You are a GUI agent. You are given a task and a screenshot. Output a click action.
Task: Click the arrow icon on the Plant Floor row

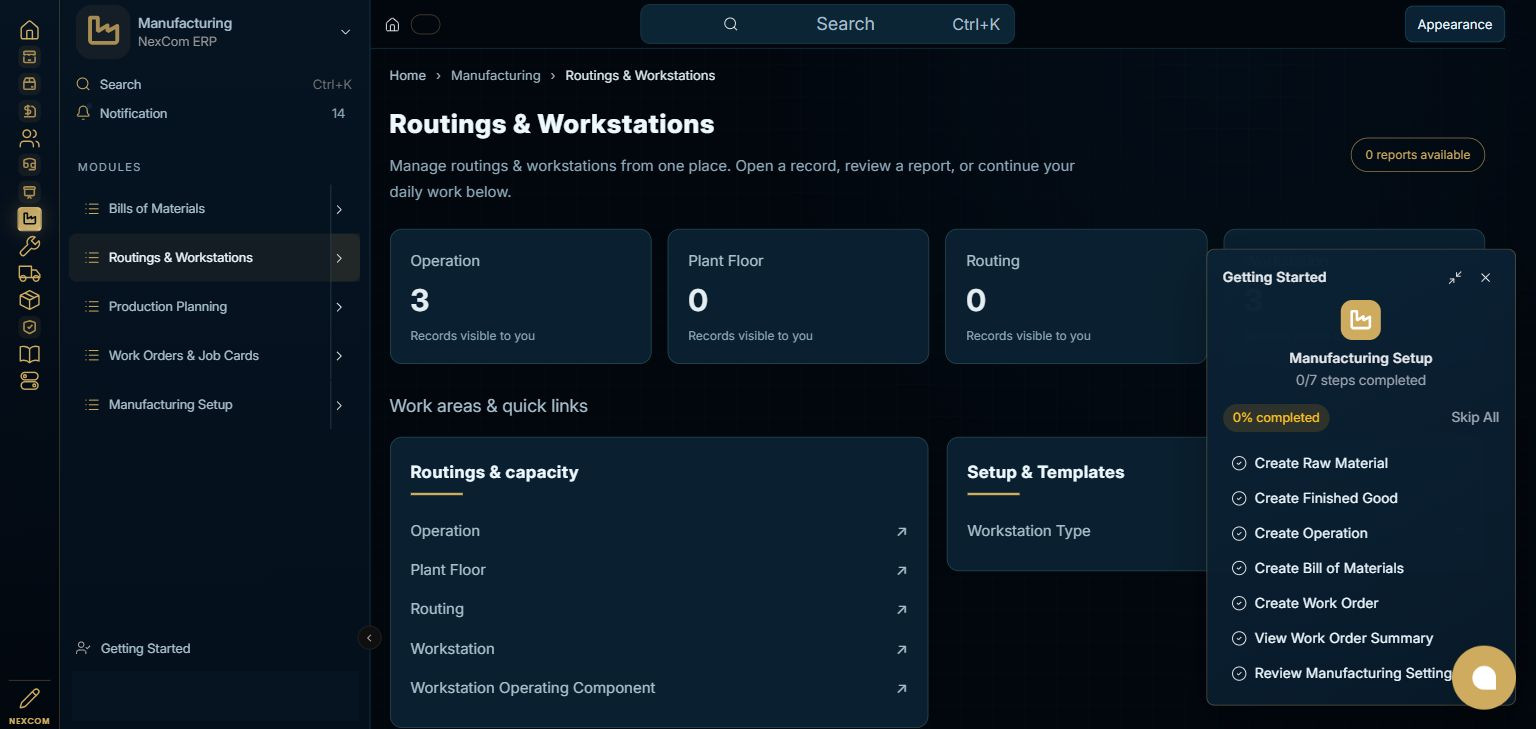coord(902,571)
